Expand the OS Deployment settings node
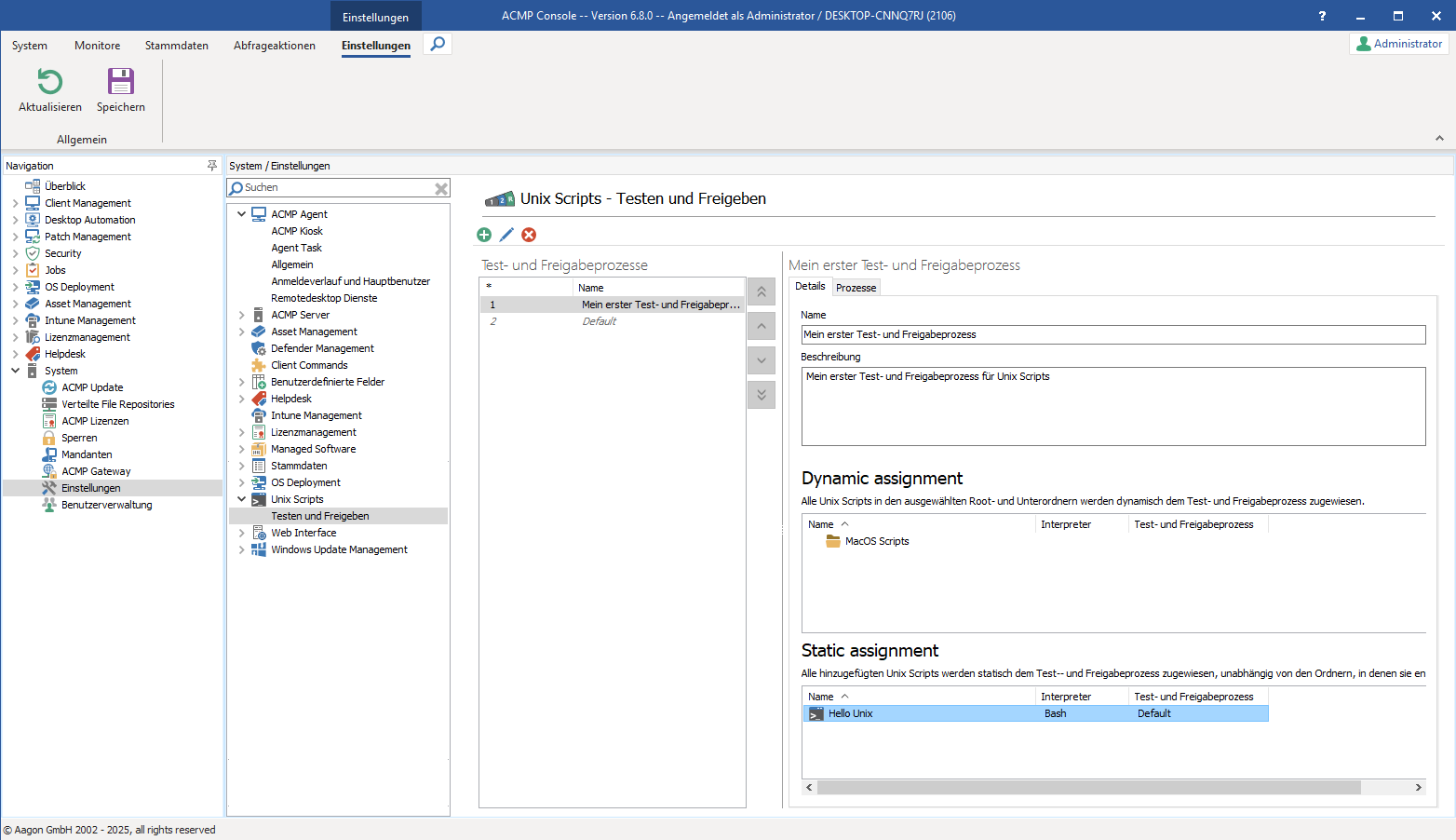Image resolution: width=1456 pixels, height=840 pixels. coord(242,482)
